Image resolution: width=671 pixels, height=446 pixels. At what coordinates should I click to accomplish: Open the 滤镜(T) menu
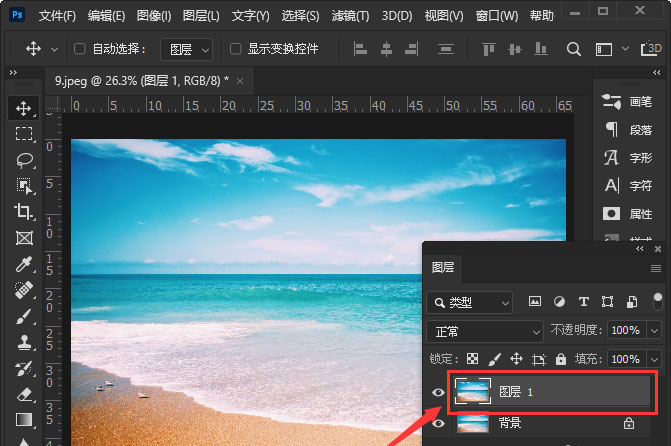350,16
